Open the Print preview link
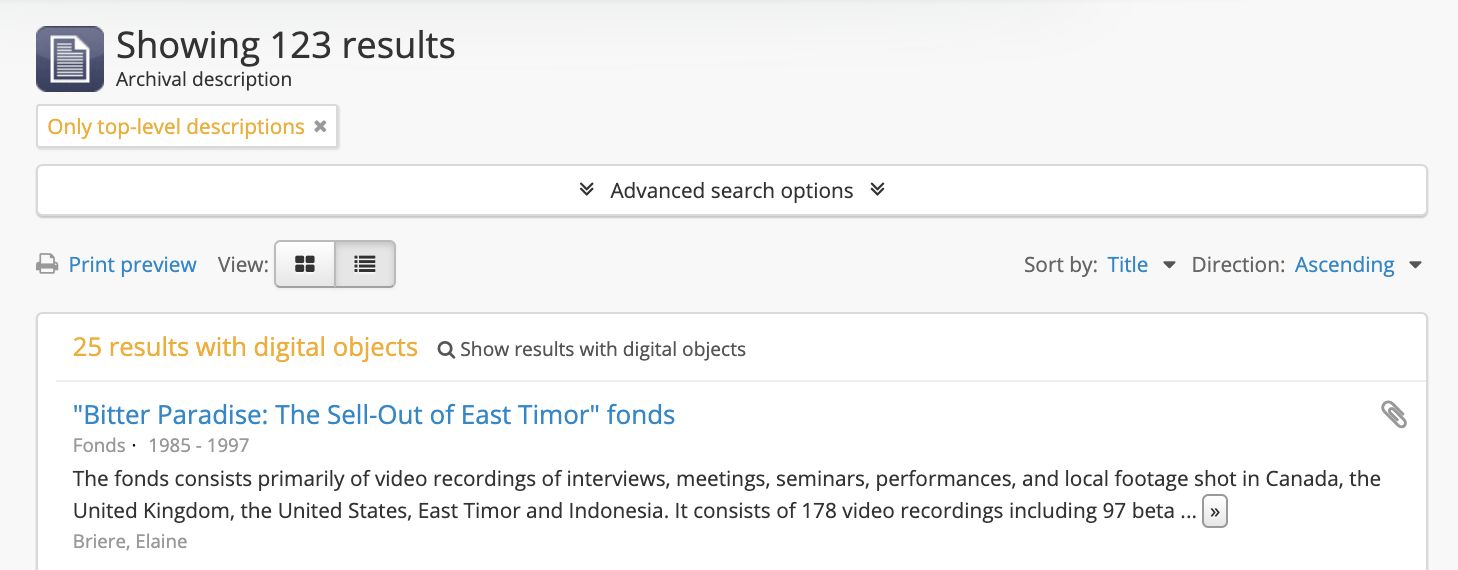The width and height of the screenshot is (1458, 570). pos(132,265)
